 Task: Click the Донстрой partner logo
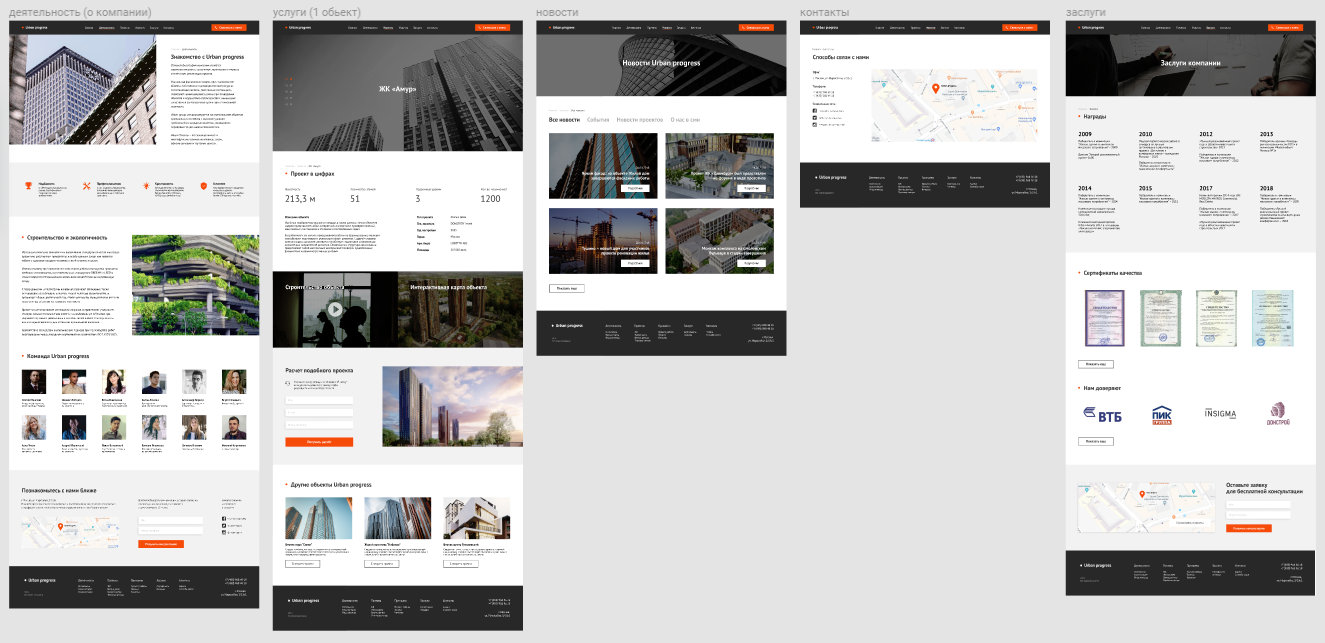[x=1278, y=412]
